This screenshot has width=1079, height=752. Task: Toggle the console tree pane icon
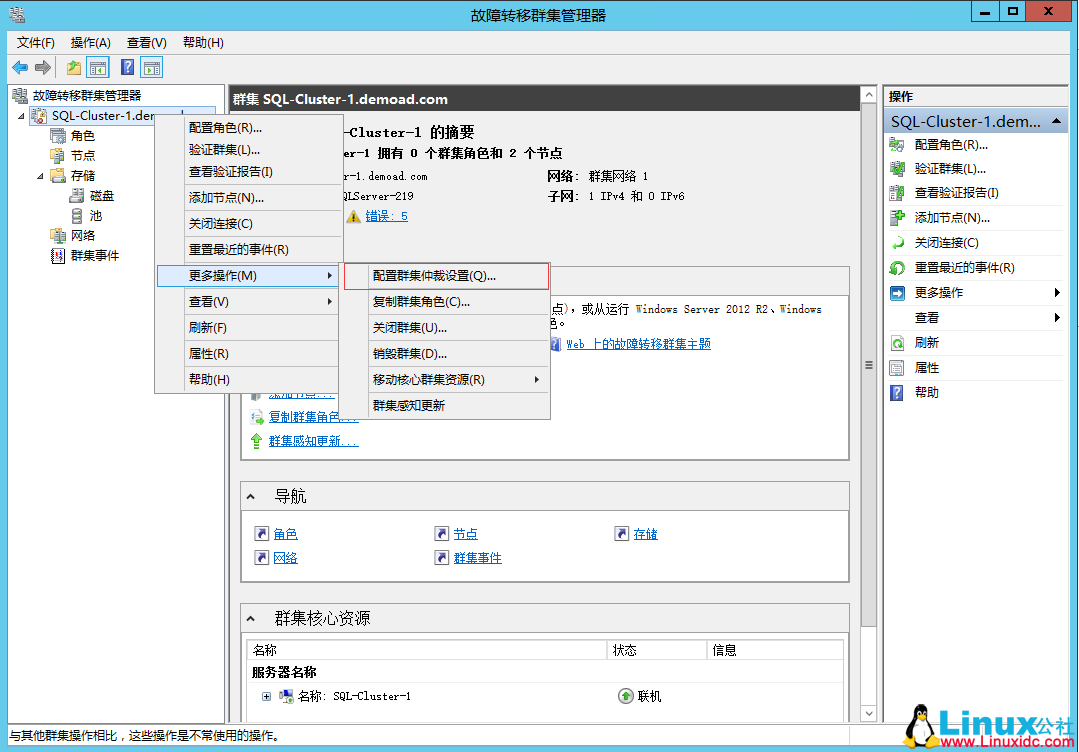coord(98,67)
